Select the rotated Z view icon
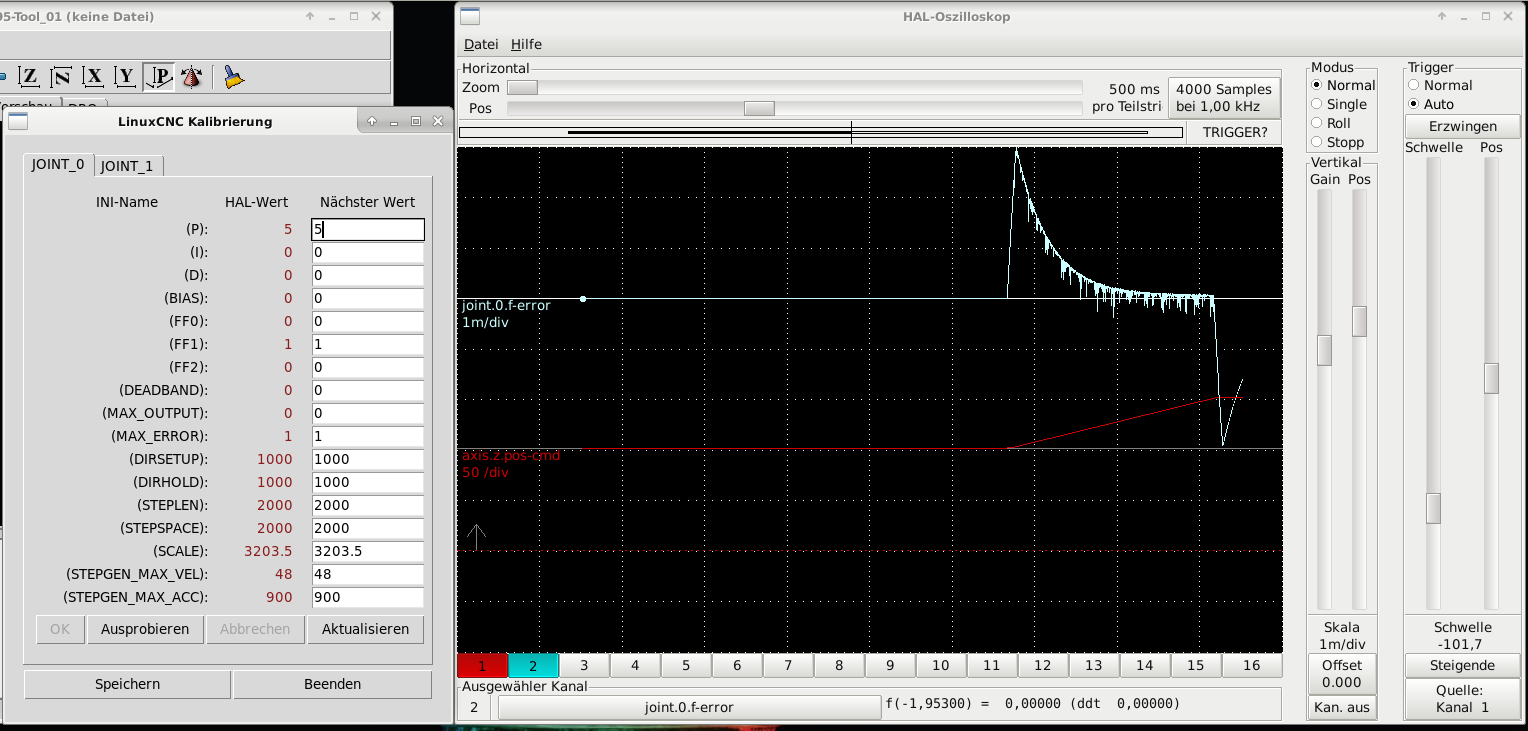 [61, 77]
